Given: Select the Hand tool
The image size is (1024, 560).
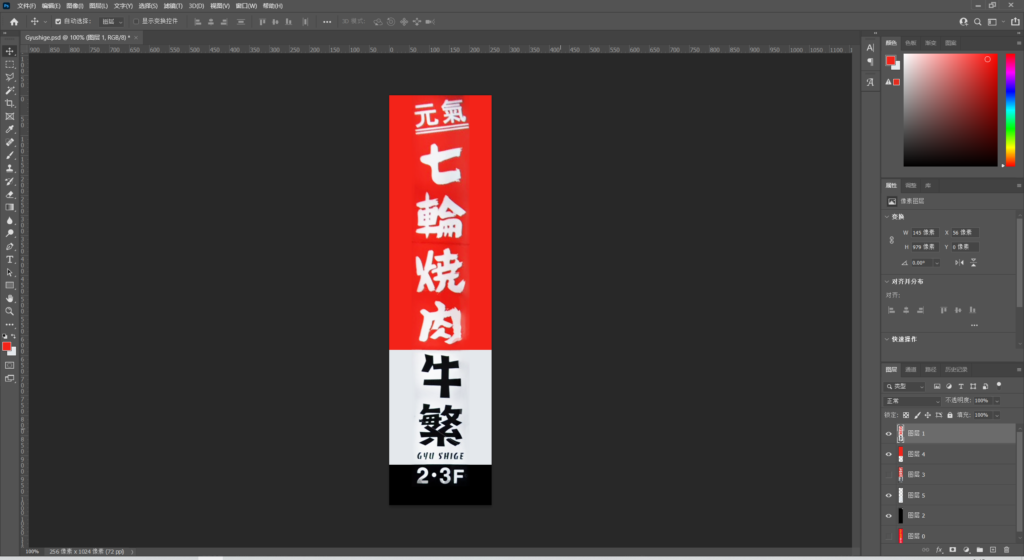Looking at the screenshot, I should pos(9,298).
